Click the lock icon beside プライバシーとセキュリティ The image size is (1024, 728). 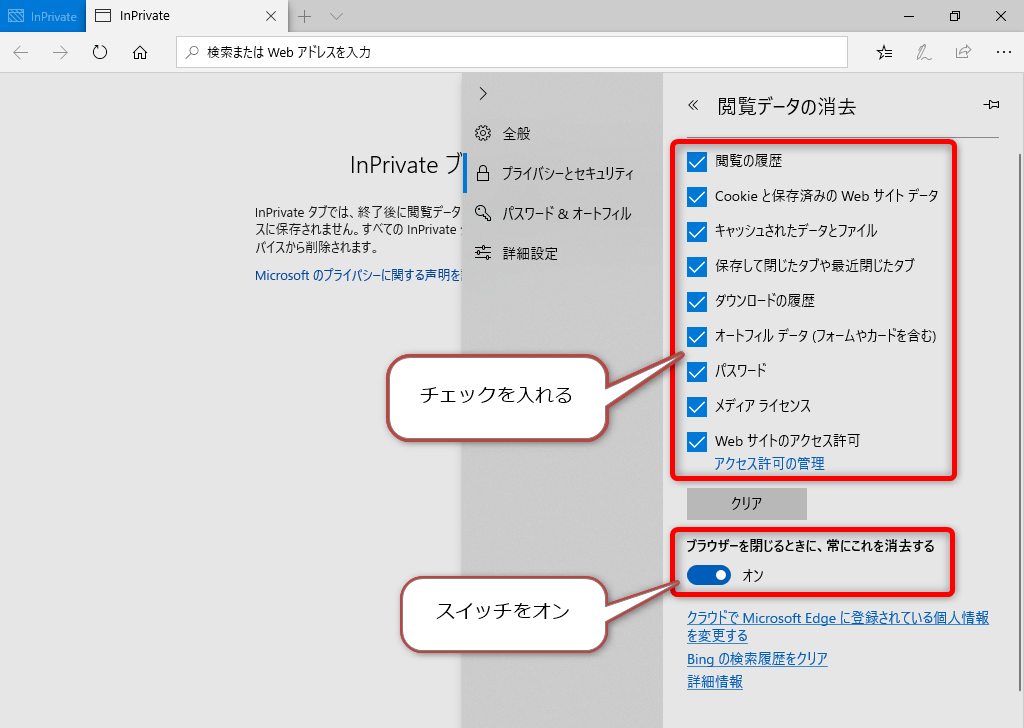[x=483, y=173]
